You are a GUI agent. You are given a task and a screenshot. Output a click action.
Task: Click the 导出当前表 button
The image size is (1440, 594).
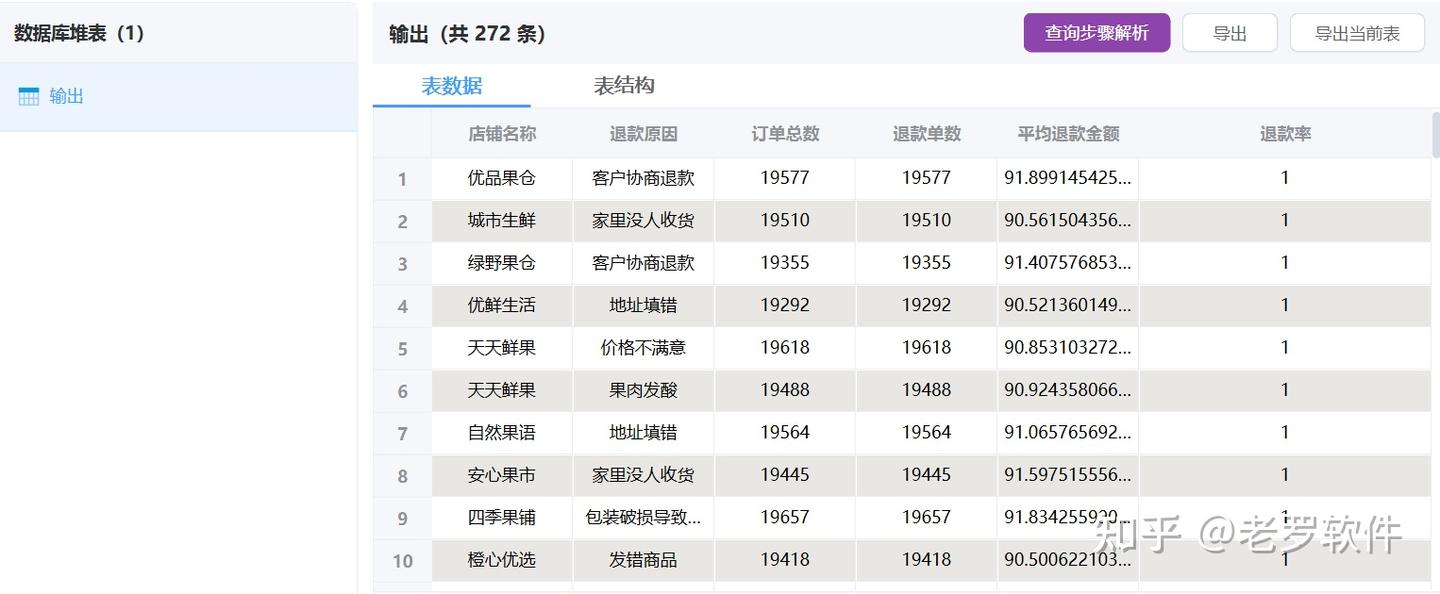tap(1357, 33)
